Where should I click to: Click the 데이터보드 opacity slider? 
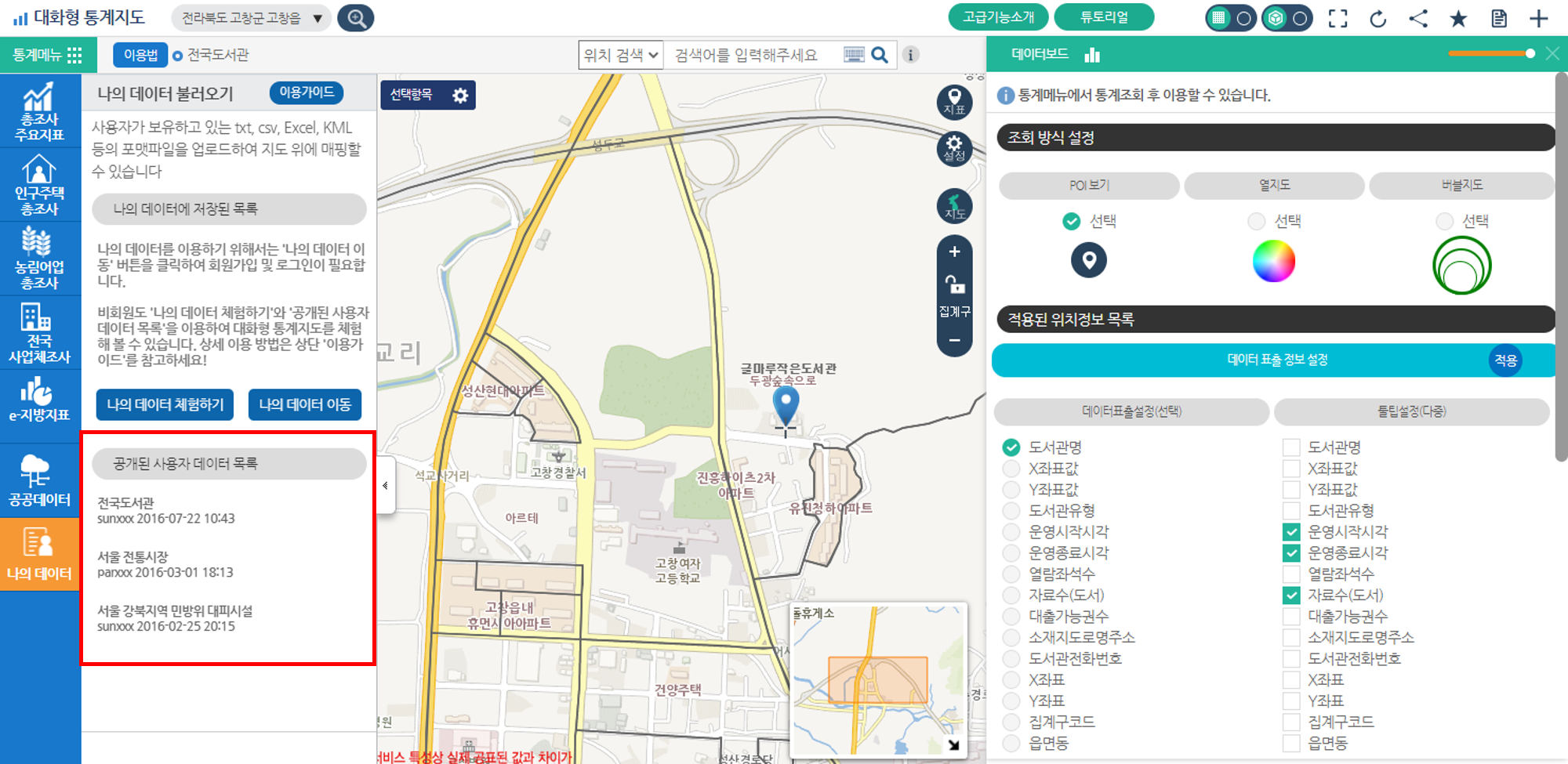1490,53
